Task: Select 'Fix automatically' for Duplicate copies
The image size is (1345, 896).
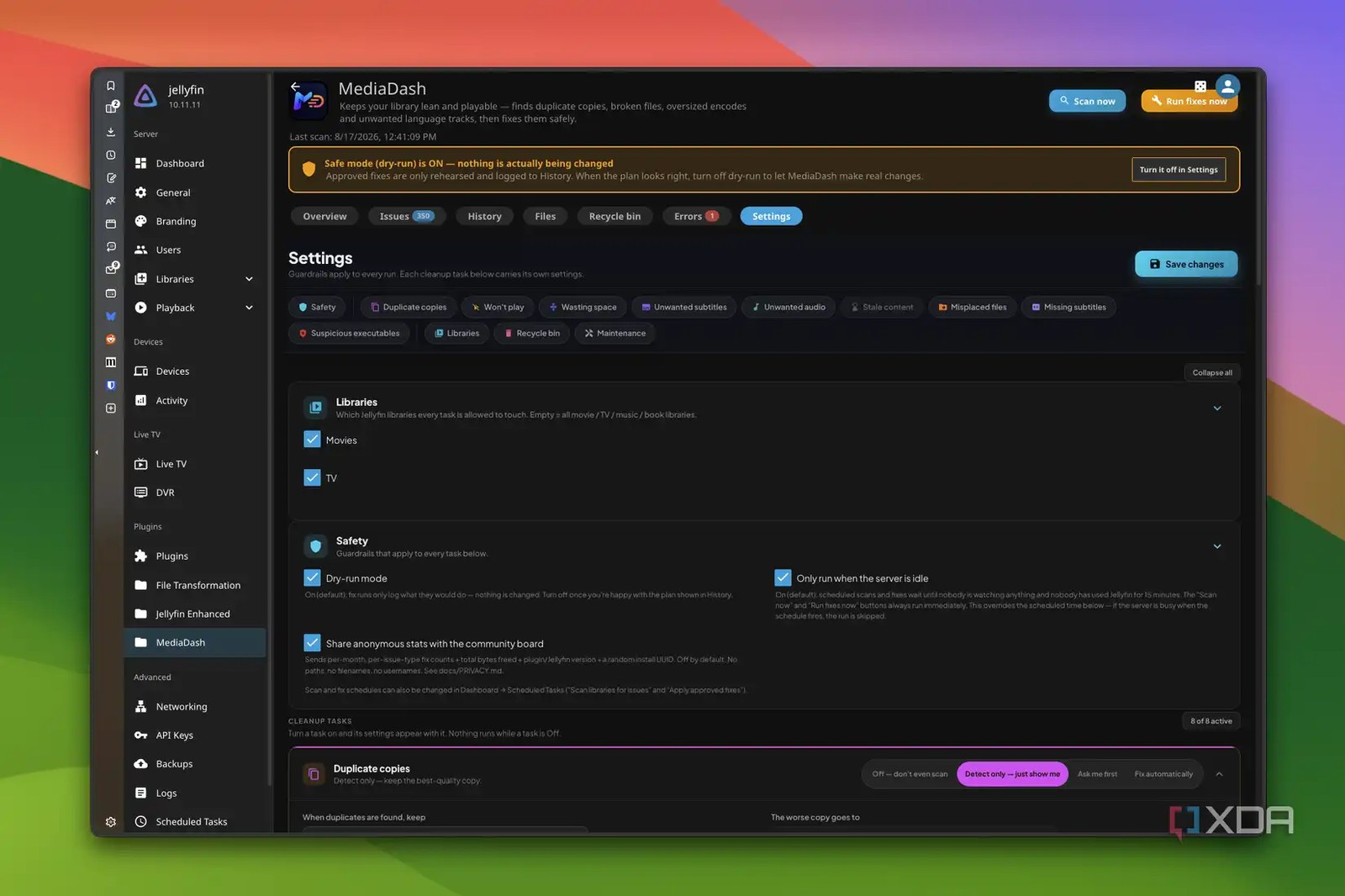Action: pos(1163,774)
